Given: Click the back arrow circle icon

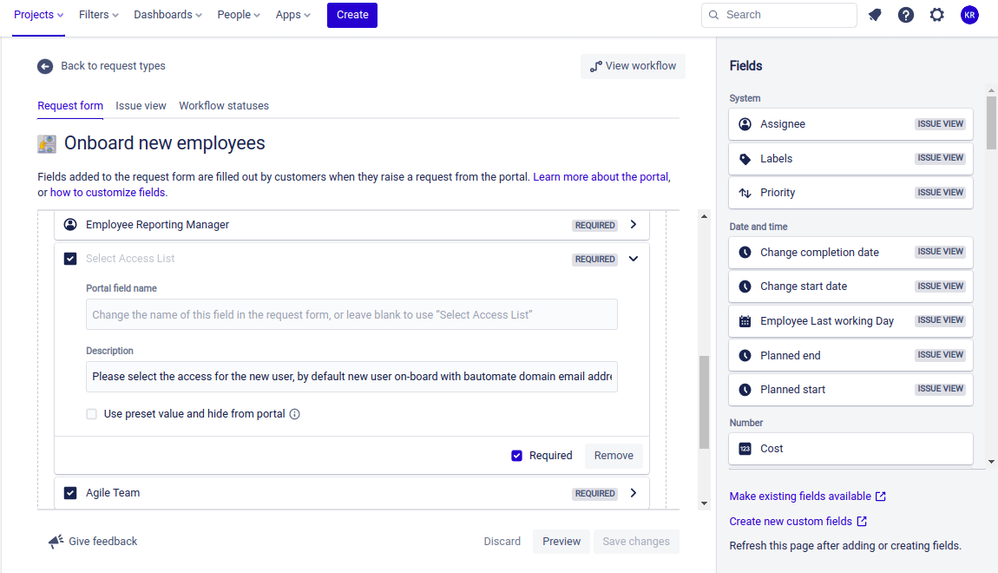Looking at the screenshot, I should [x=45, y=66].
